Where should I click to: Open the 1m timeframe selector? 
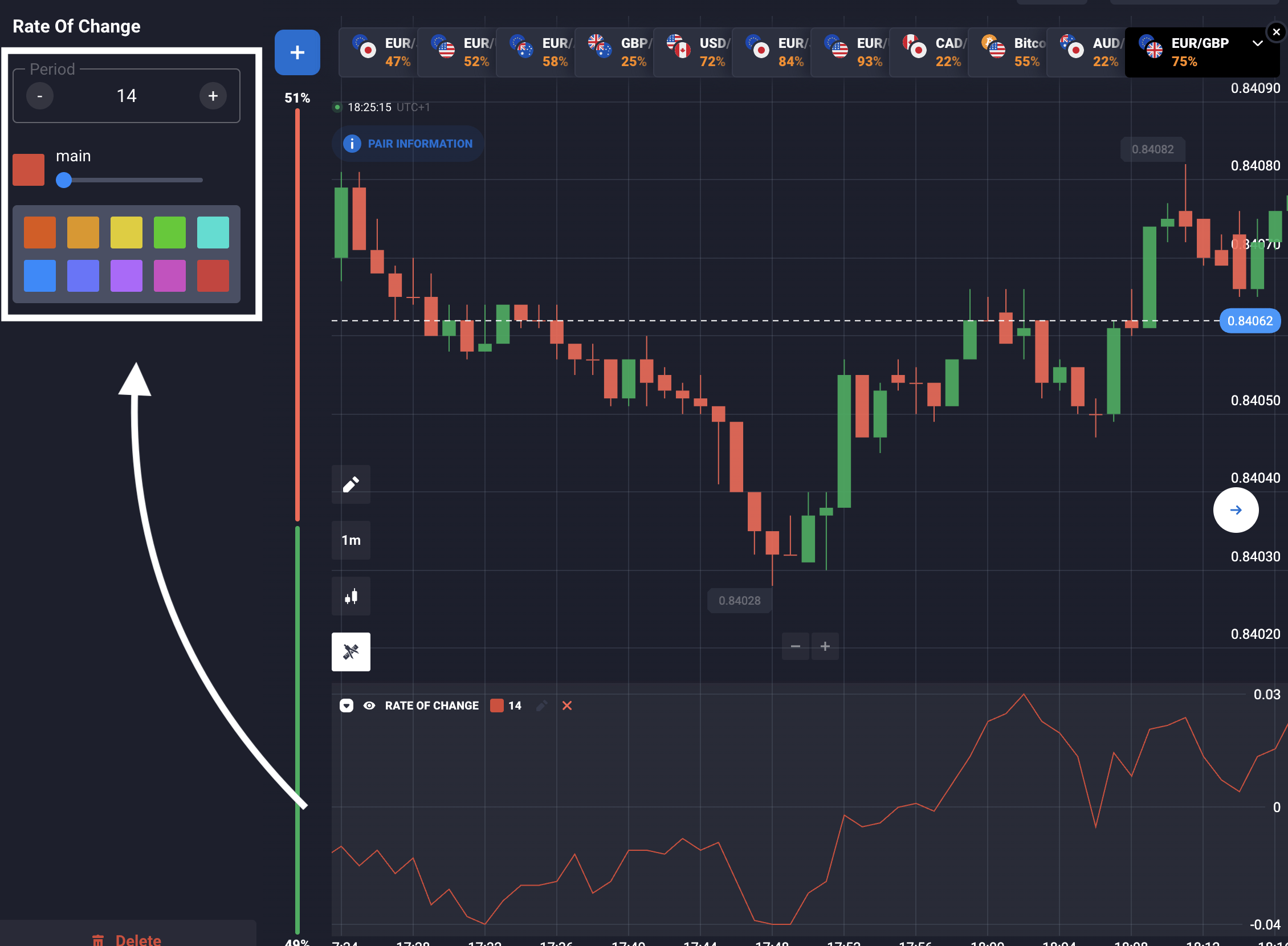pyautogui.click(x=350, y=540)
